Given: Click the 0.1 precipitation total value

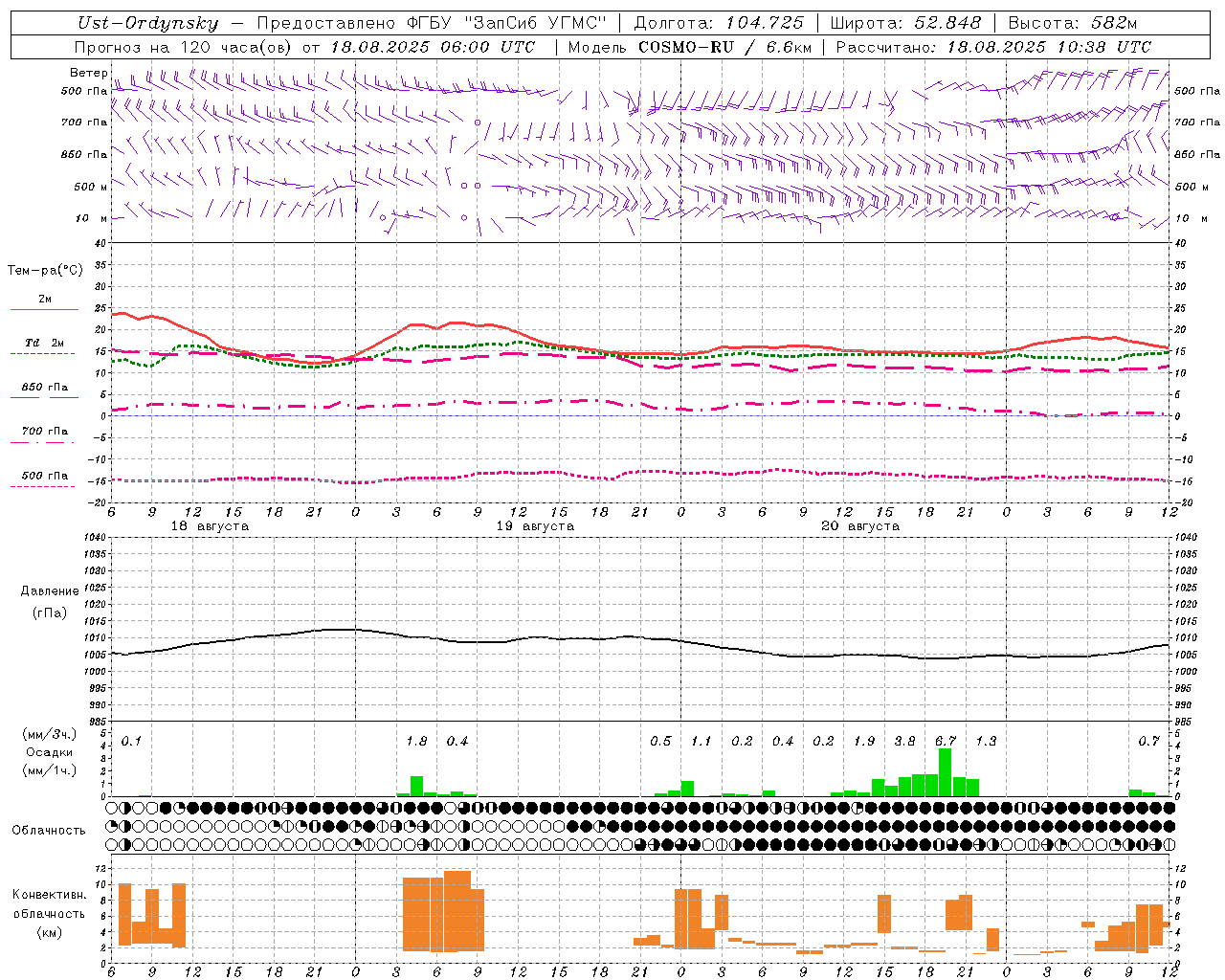Looking at the screenshot, I should [x=131, y=742].
